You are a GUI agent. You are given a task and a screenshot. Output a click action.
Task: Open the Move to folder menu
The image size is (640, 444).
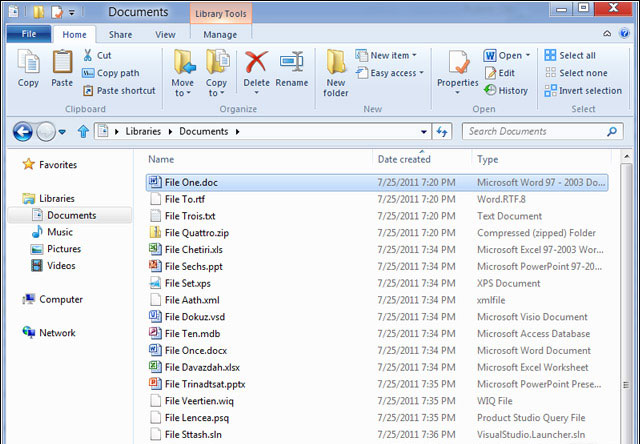pyautogui.click(x=182, y=73)
